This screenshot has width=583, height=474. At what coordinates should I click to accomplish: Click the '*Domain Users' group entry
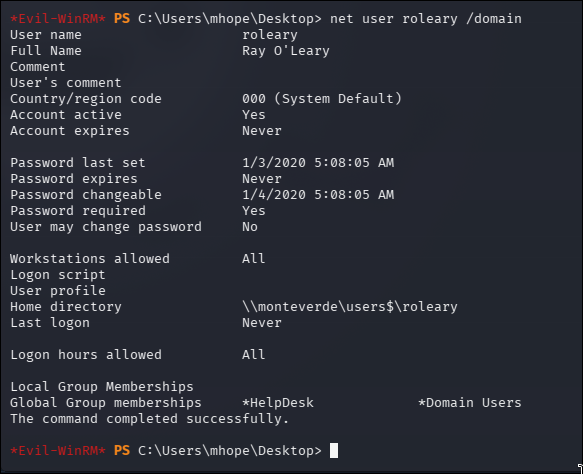point(470,403)
